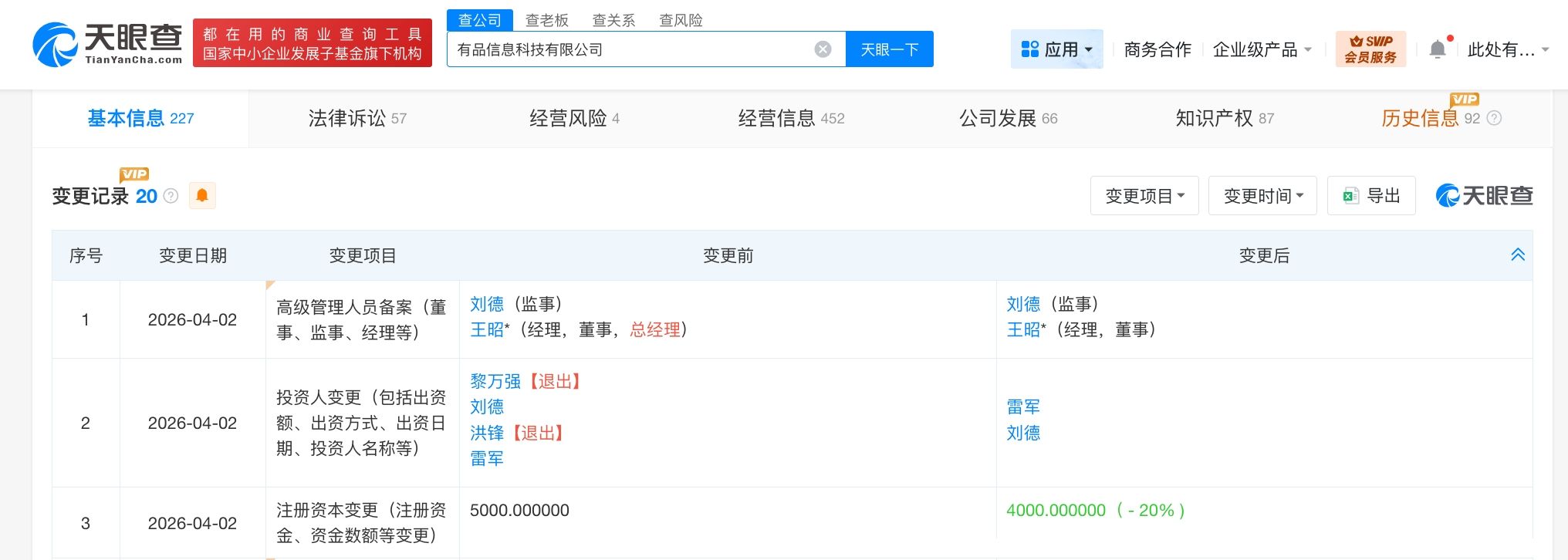Image resolution: width=1568 pixels, height=560 pixels.
Task: Switch to 查公司 search tab
Action: 480,20
